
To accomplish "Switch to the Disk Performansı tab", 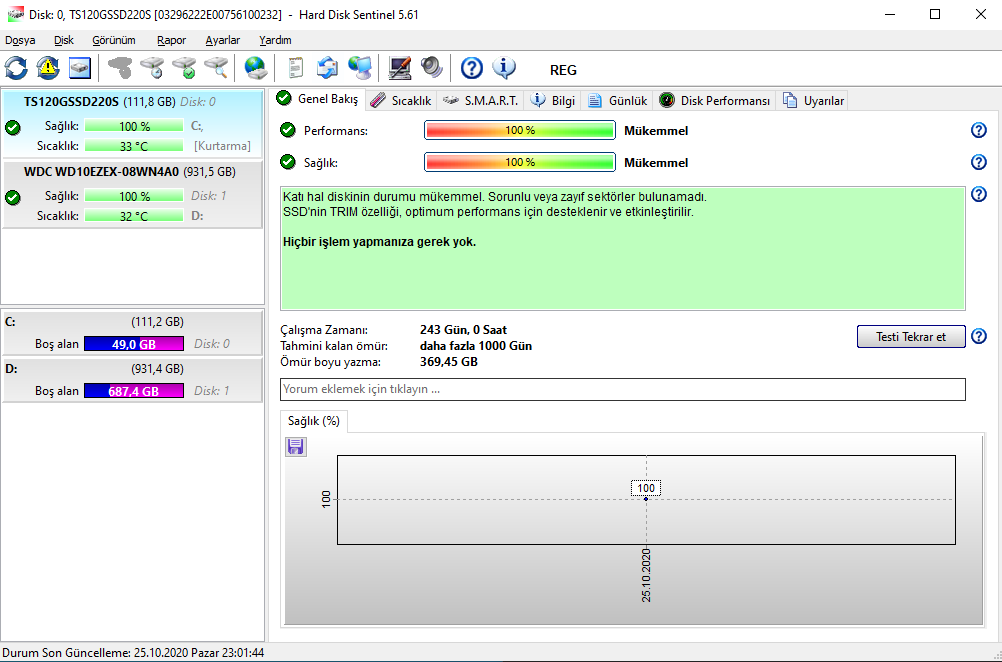I will [715, 100].
